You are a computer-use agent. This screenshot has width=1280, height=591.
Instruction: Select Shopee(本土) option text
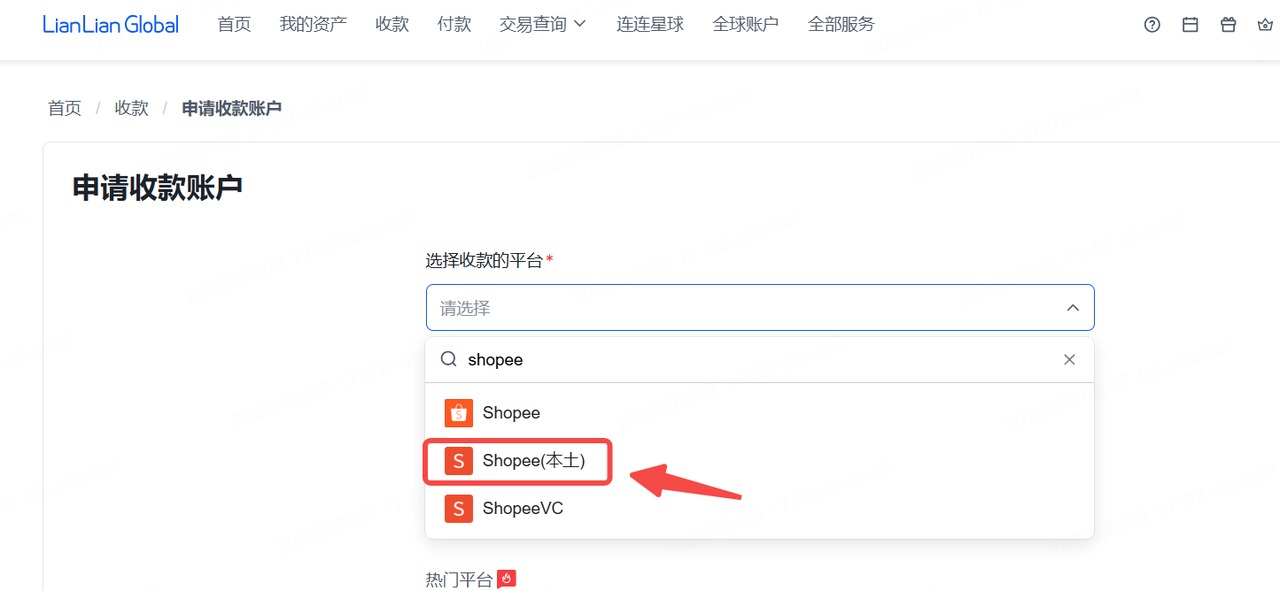pyautogui.click(x=534, y=461)
